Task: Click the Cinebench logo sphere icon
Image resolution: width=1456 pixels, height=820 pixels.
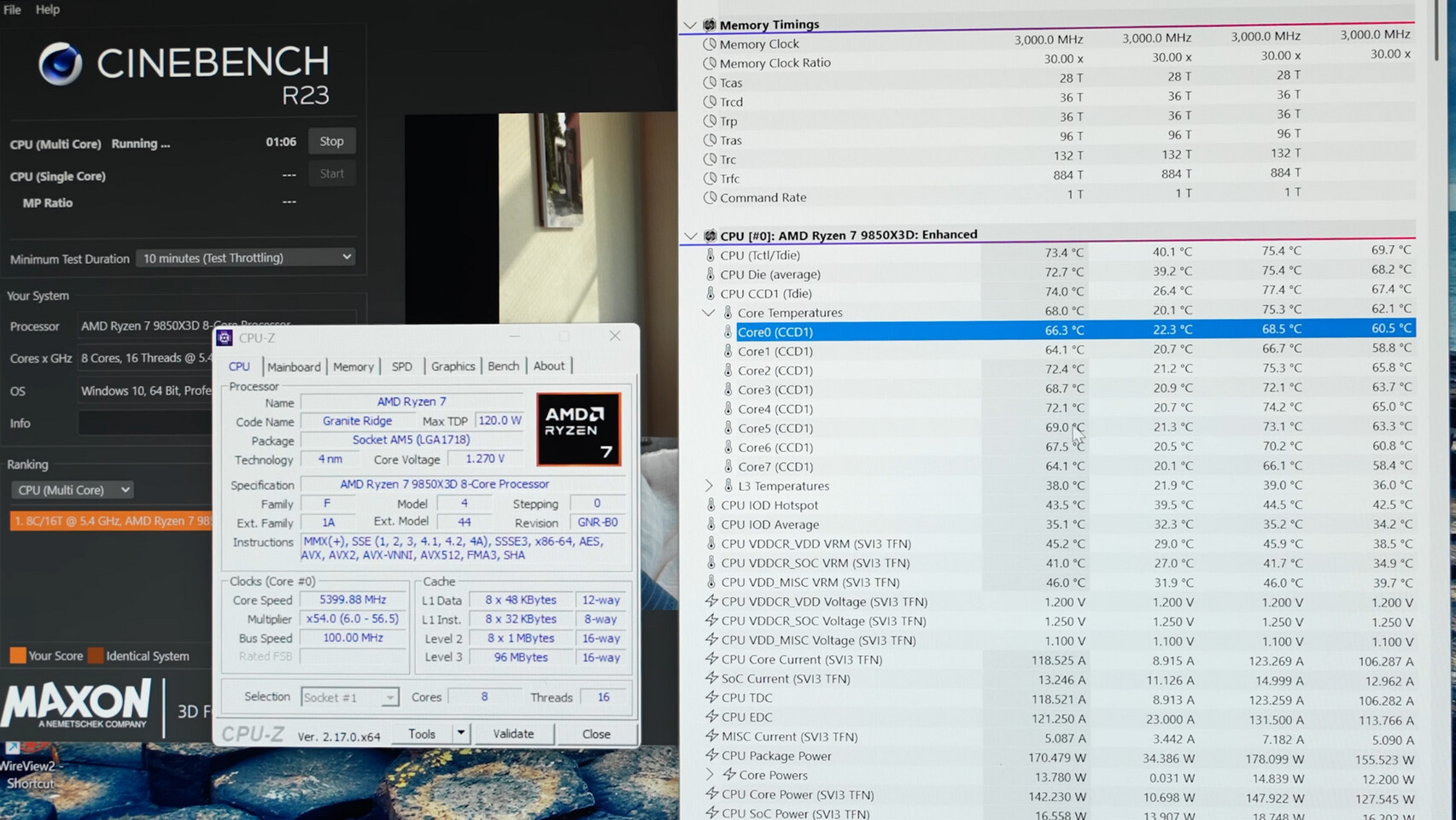Action: click(x=60, y=64)
